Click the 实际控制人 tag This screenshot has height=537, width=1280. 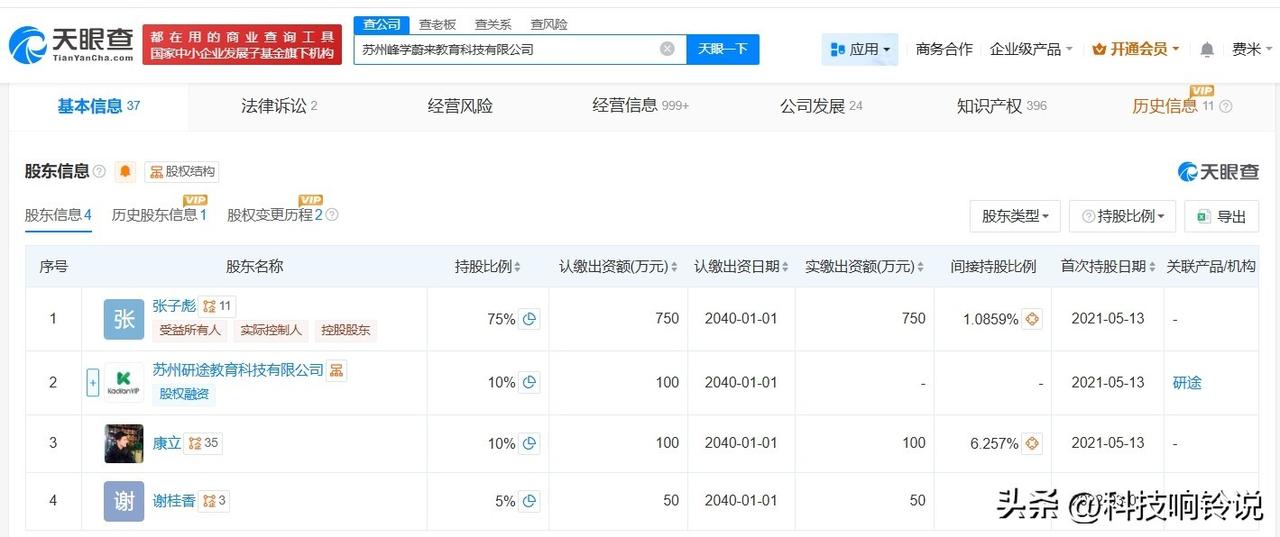(272, 330)
